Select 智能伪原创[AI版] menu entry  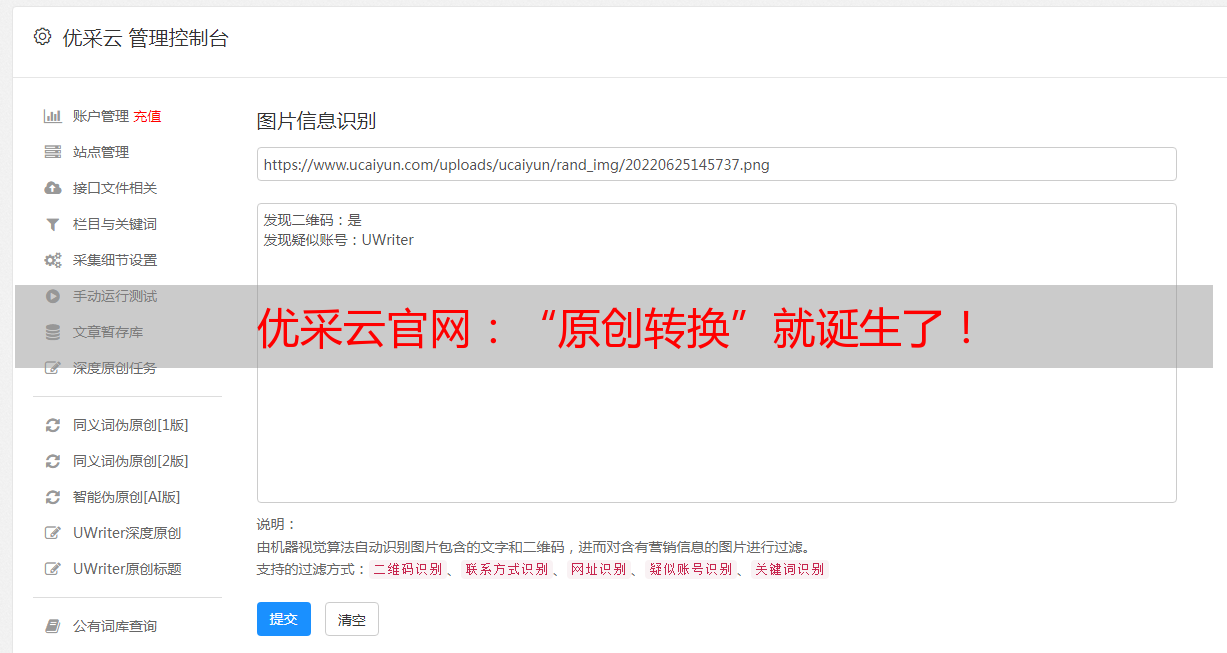(x=127, y=497)
